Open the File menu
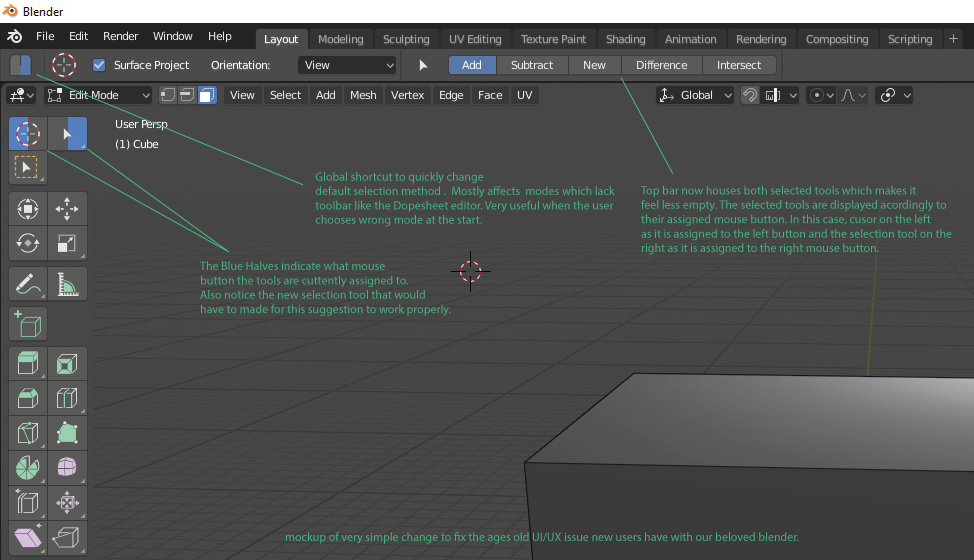The height and width of the screenshot is (560, 974). coord(45,36)
